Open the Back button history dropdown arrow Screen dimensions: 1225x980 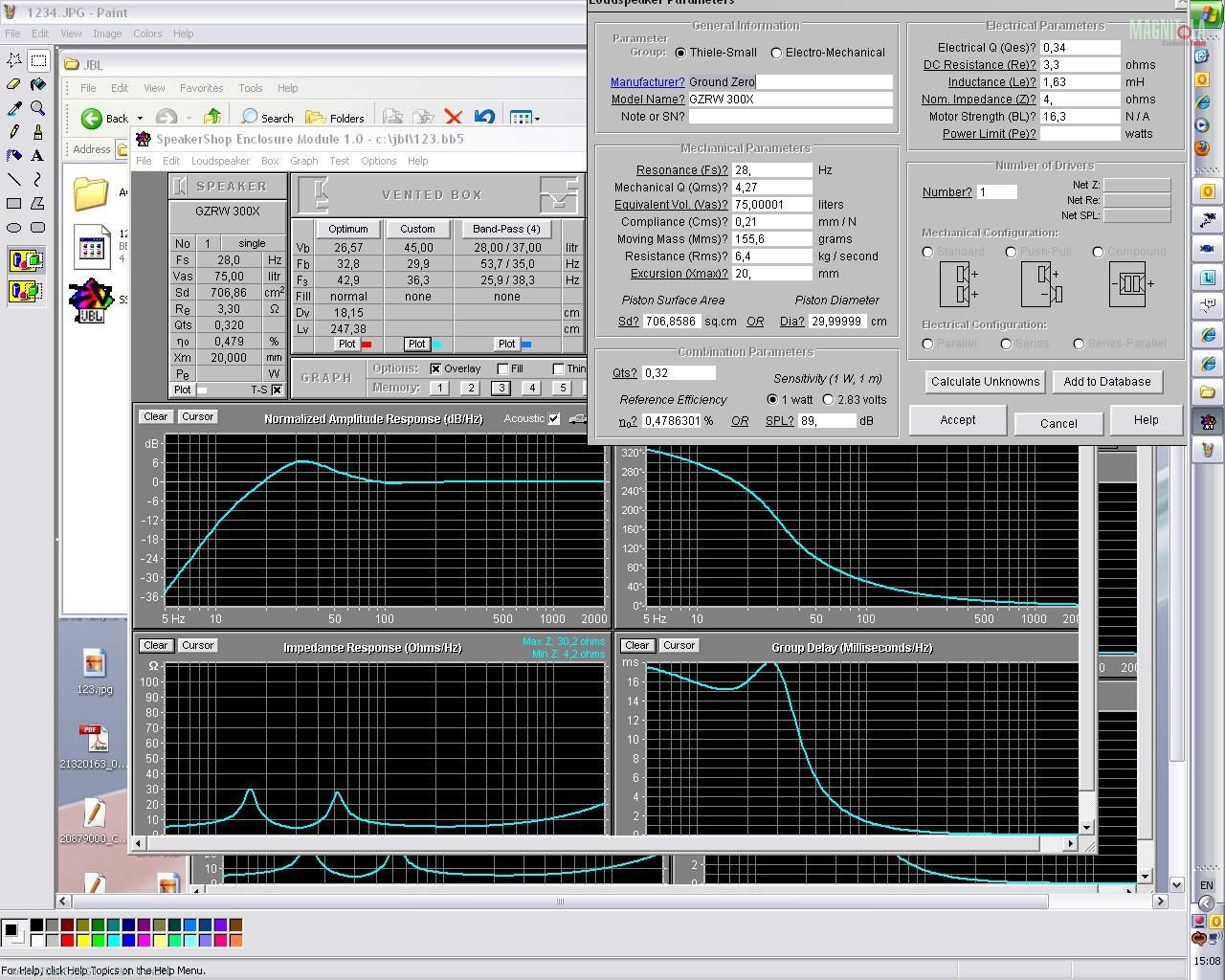pos(140,119)
